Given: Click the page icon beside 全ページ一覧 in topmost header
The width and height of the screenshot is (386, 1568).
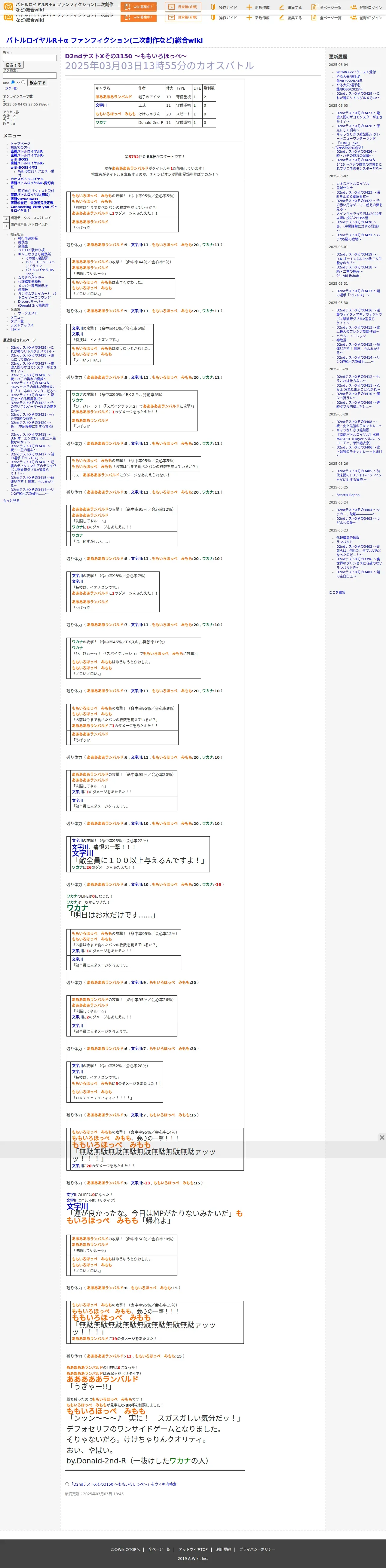Looking at the screenshot, I should (x=314, y=7).
